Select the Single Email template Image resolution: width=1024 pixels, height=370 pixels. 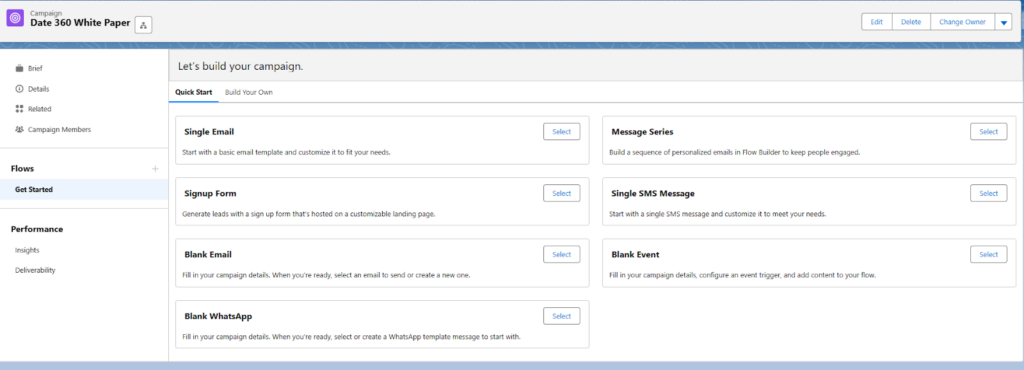coord(562,131)
